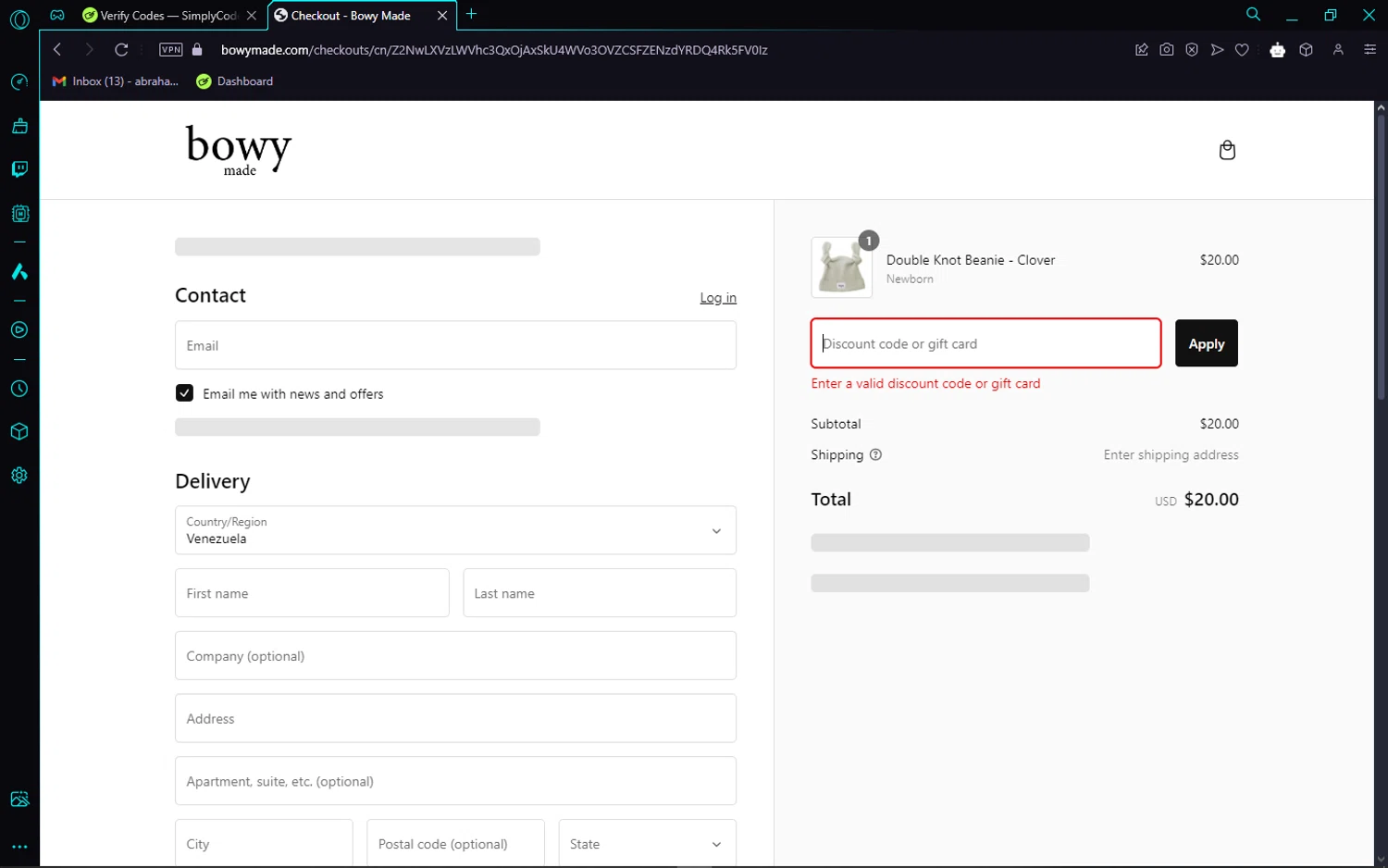Click the three-dots more button in the sidebar
1388x868 pixels.
(x=19, y=847)
